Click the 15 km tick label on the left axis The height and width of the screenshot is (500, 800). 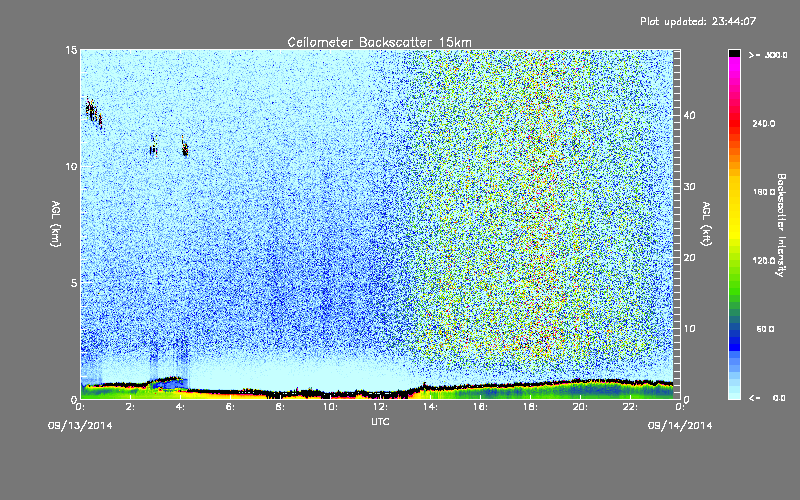(71, 50)
